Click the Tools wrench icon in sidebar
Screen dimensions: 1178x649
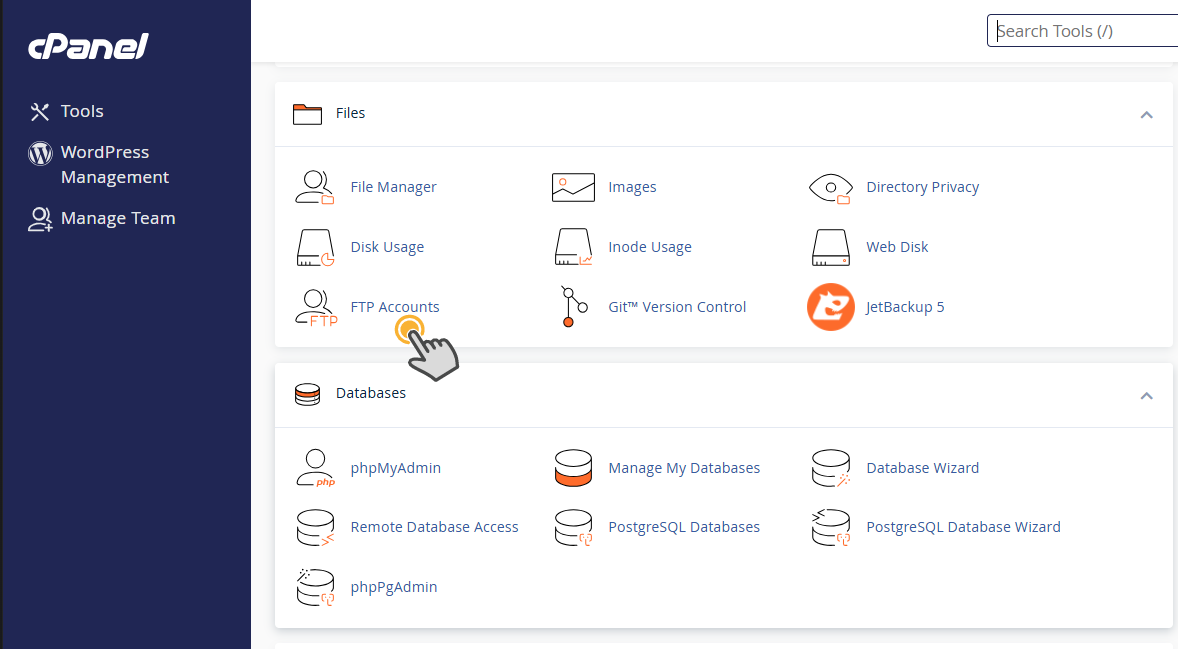click(x=40, y=112)
